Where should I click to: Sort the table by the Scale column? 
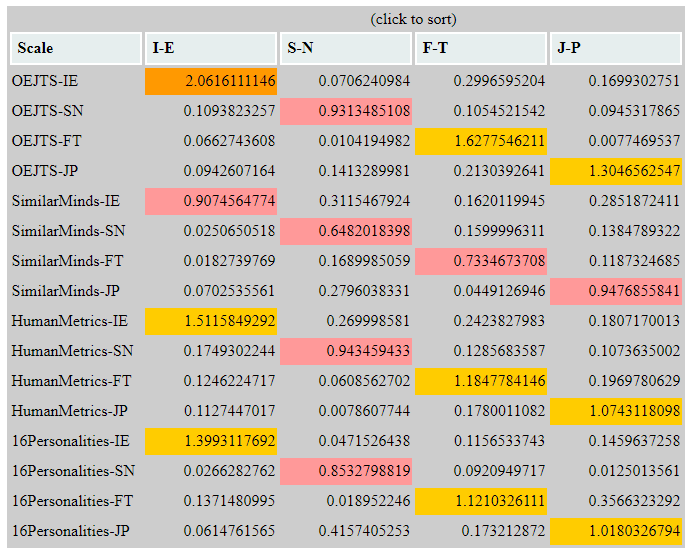pyautogui.click(x=76, y=48)
